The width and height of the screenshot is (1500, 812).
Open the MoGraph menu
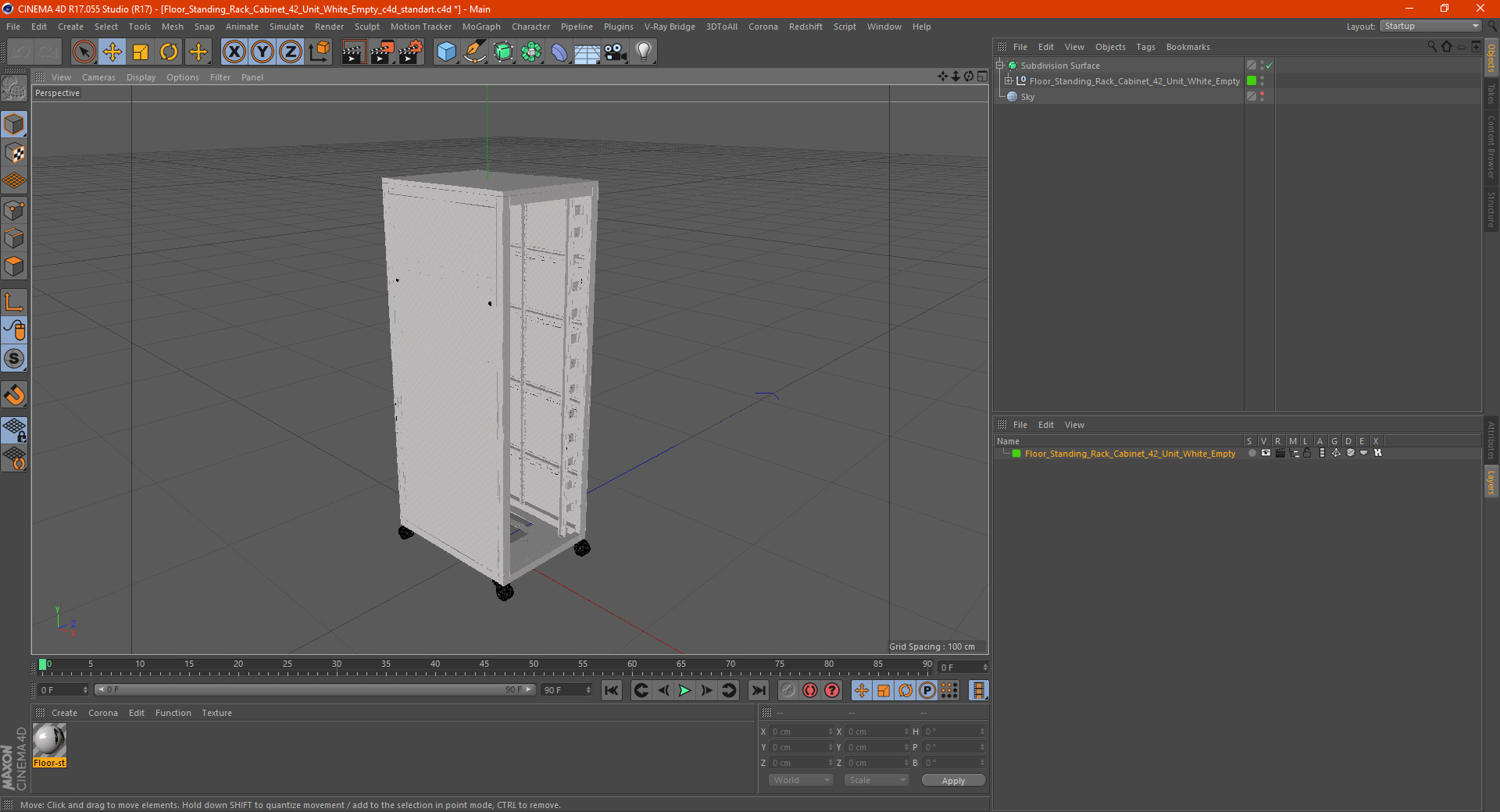(x=481, y=27)
